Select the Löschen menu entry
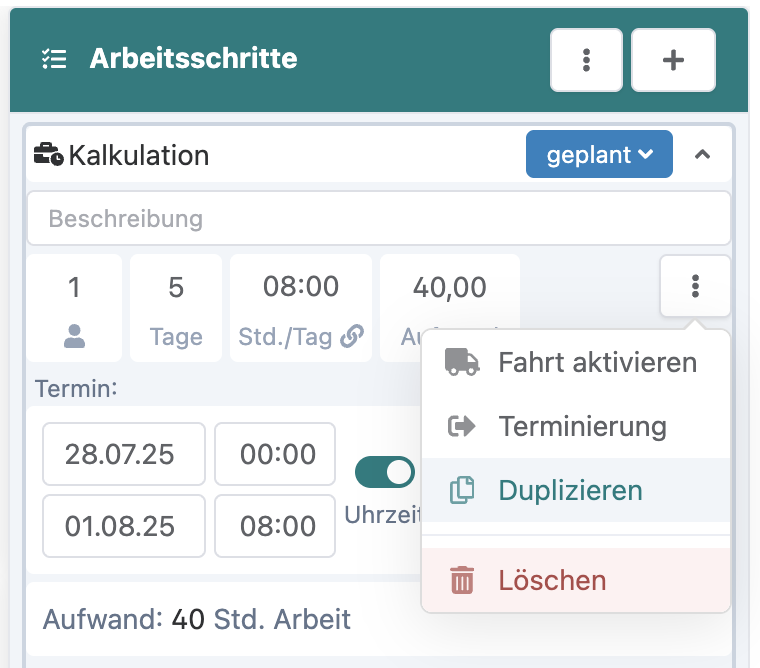Viewport: 760px width, 668px height. tap(552, 580)
